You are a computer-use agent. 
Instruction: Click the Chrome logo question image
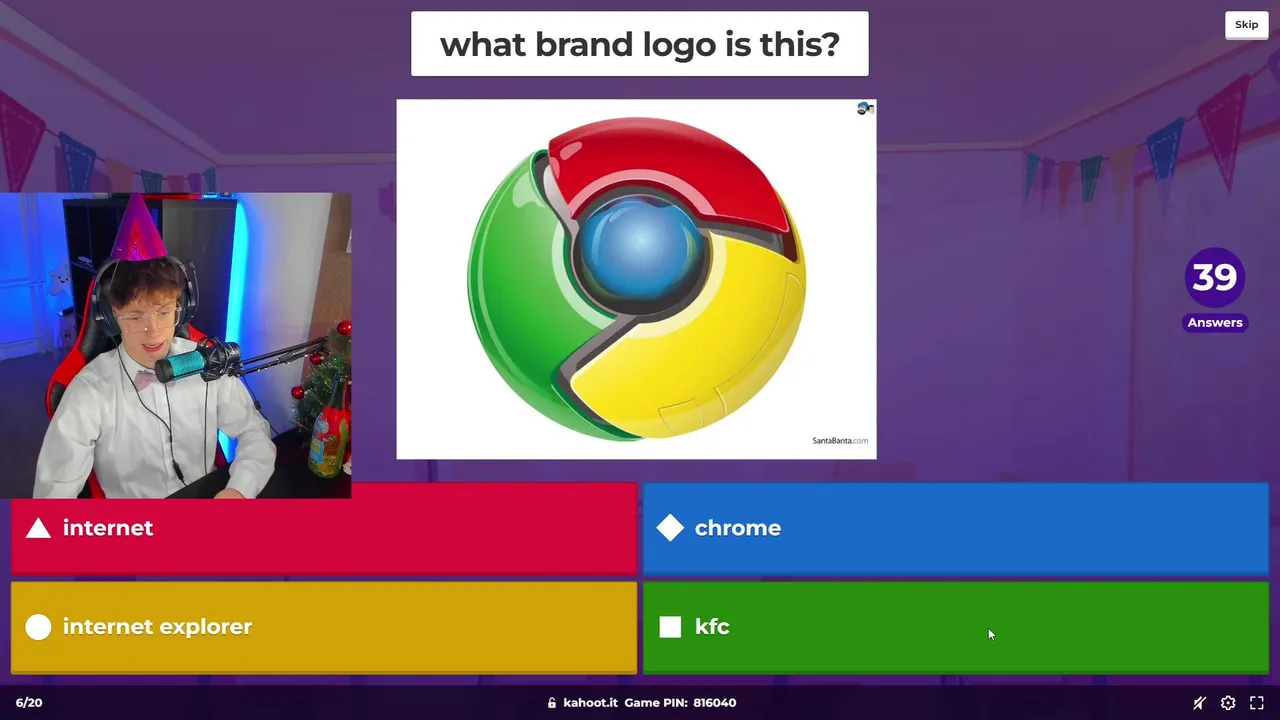coord(636,279)
